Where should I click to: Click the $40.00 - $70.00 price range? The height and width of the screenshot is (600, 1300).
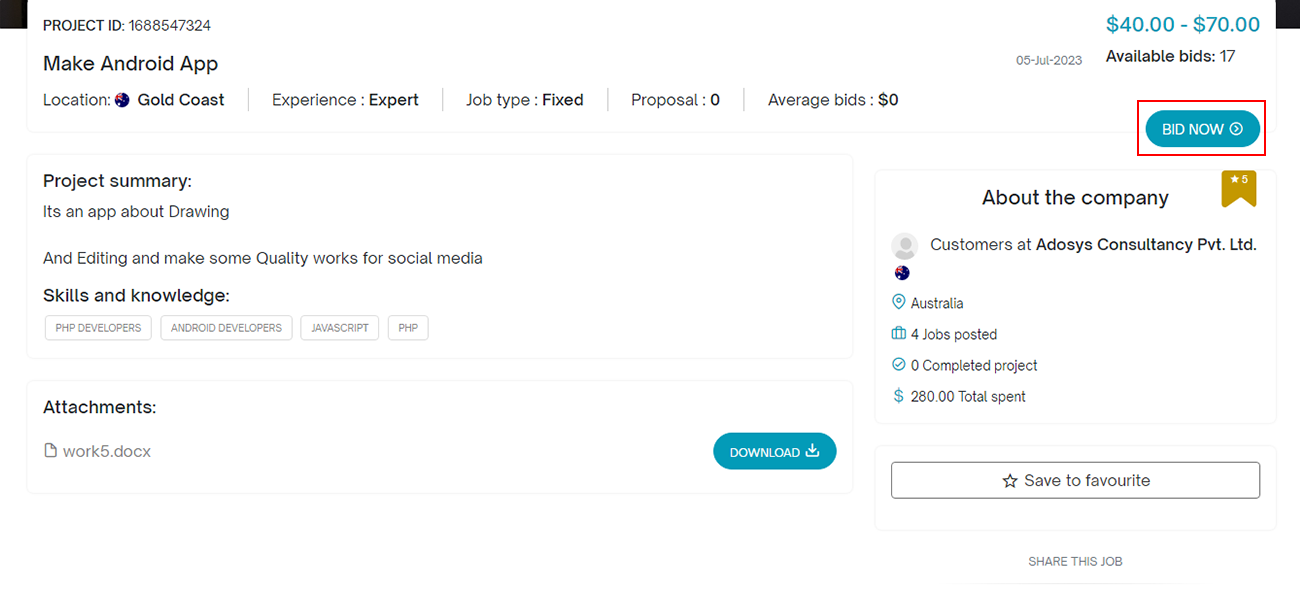(x=1182, y=25)
